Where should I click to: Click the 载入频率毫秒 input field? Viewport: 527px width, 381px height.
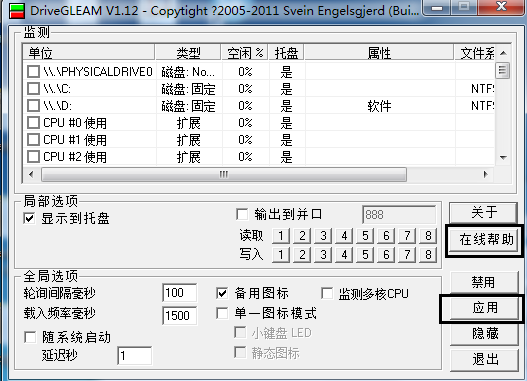(x=180, y=315)
